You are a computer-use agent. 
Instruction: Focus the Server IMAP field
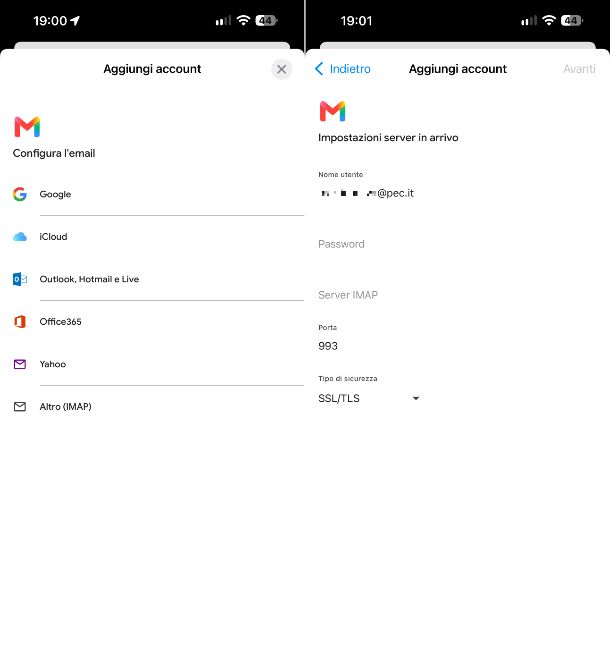click(x=458, y=295)
